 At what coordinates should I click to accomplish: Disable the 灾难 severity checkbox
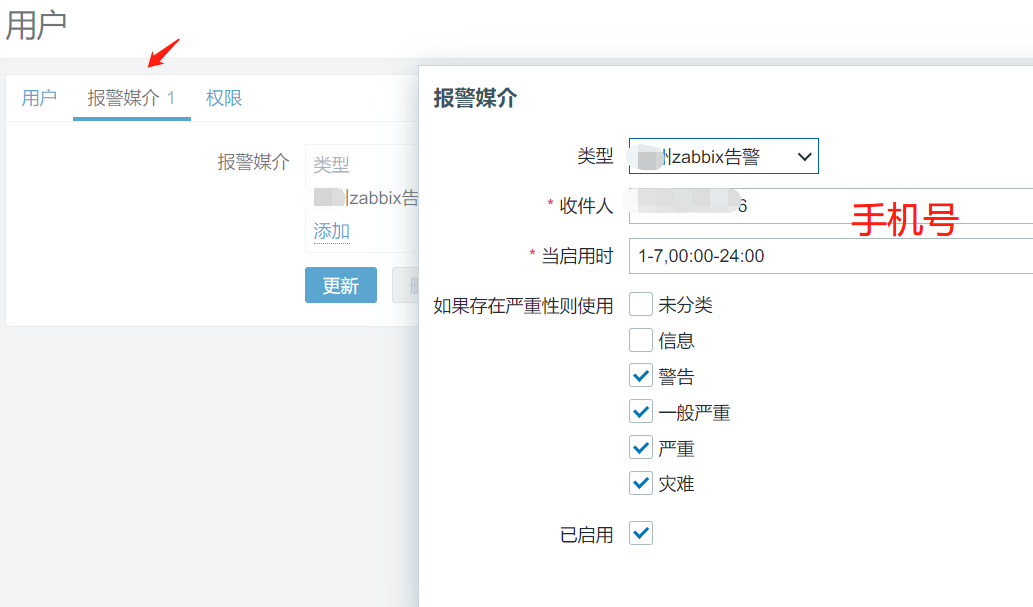coord(641,484)
